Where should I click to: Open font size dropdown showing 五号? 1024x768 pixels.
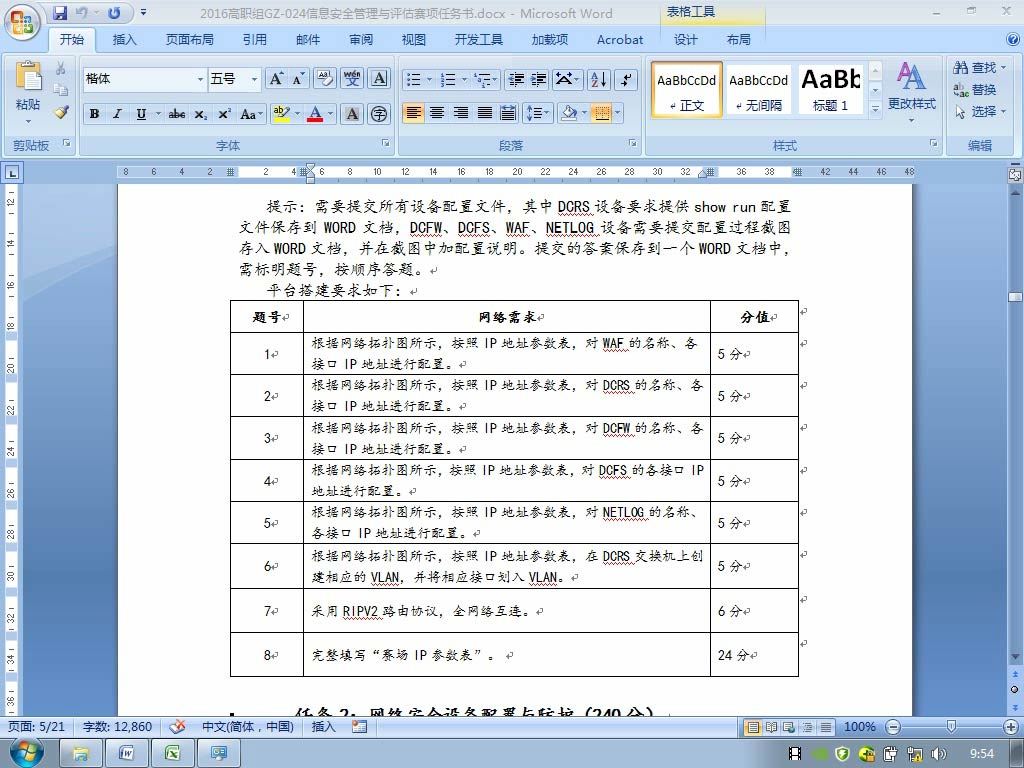(x=254, y=79)
